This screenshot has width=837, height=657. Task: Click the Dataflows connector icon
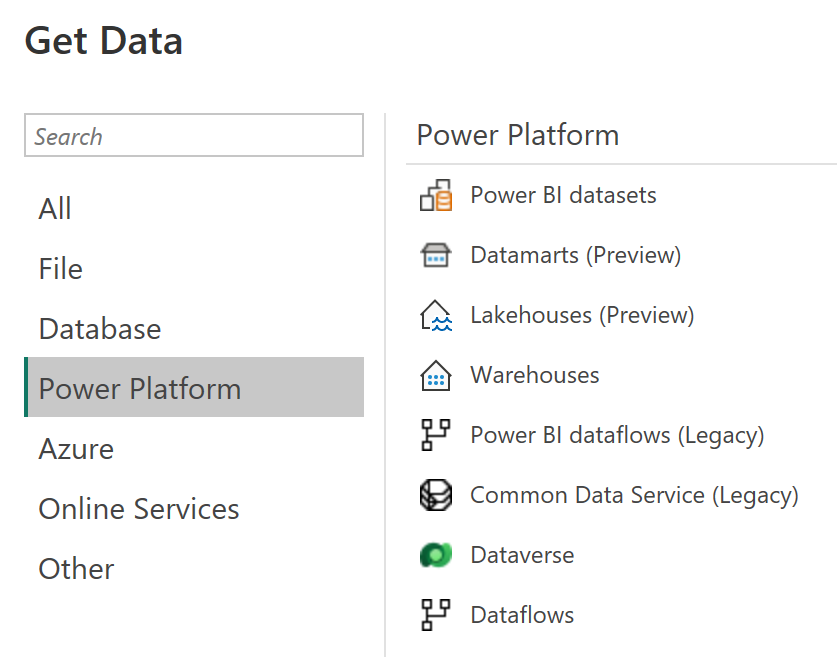436,615
